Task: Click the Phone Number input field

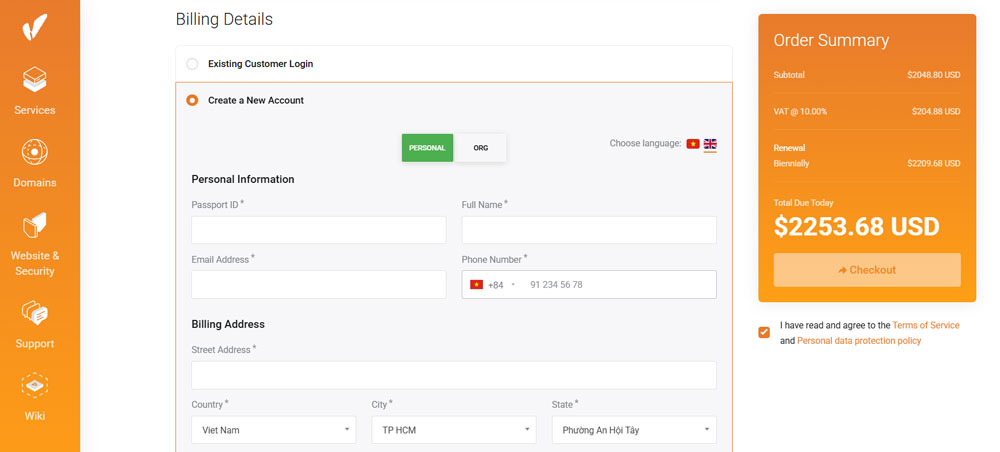Action: (589, 284)
